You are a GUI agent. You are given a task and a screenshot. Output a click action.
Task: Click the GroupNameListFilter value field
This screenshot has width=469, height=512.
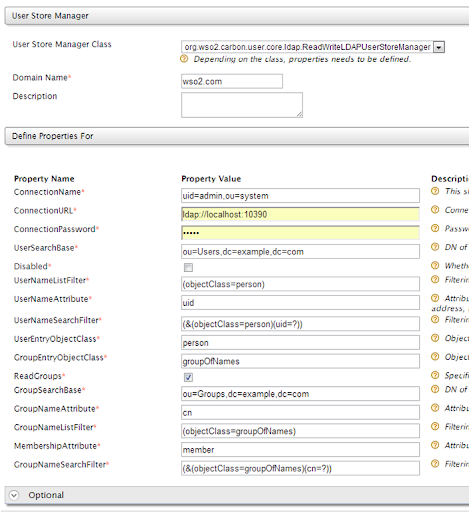coord(300,431)
